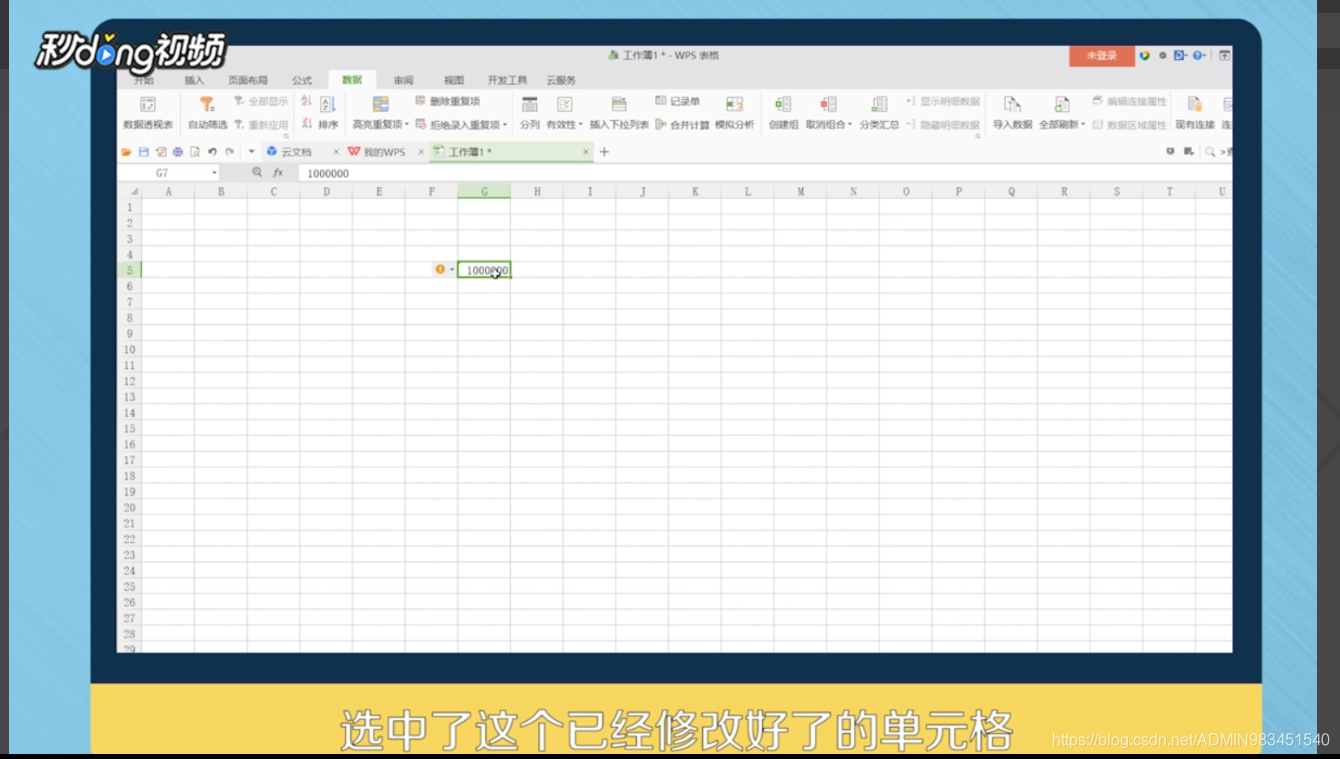Image resolution: width=1340 pixels, height=759 pixels.
Task: Click the print icon in quick toolbar
Action: point(178,152)
